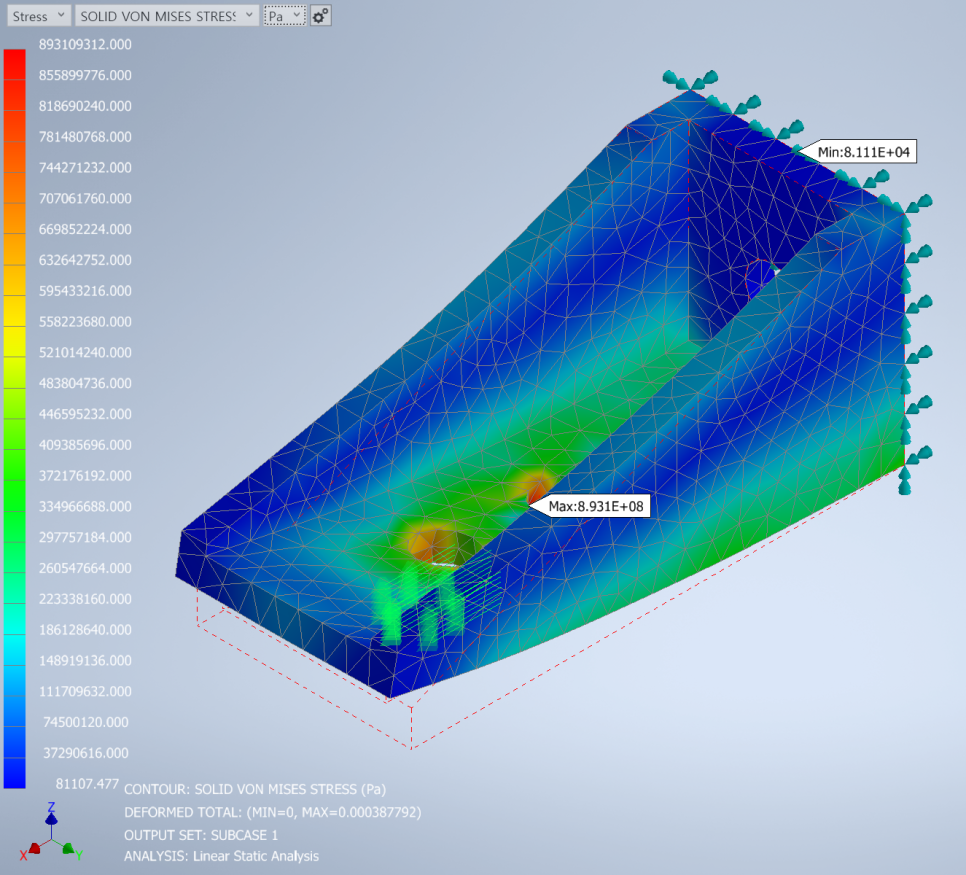Image resolution: width=966 pixels, height=875 pixels.
Task: Open the Pa units dropdown
Action: tap(283, 16)
